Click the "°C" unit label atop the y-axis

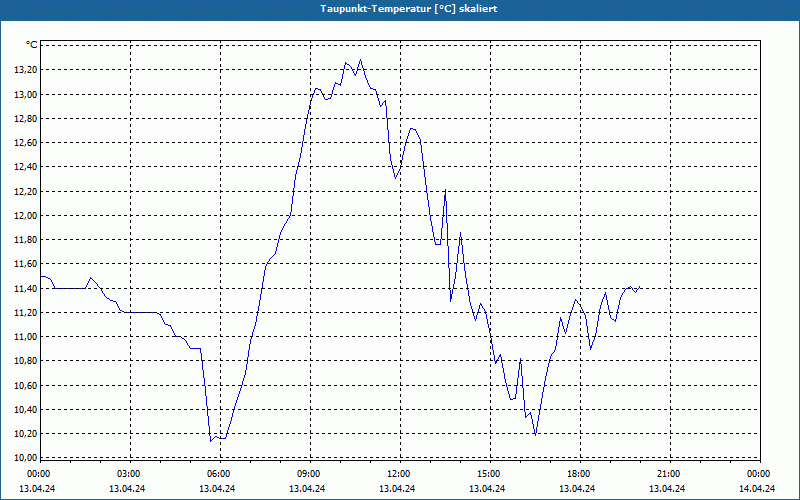click(32, 45)
